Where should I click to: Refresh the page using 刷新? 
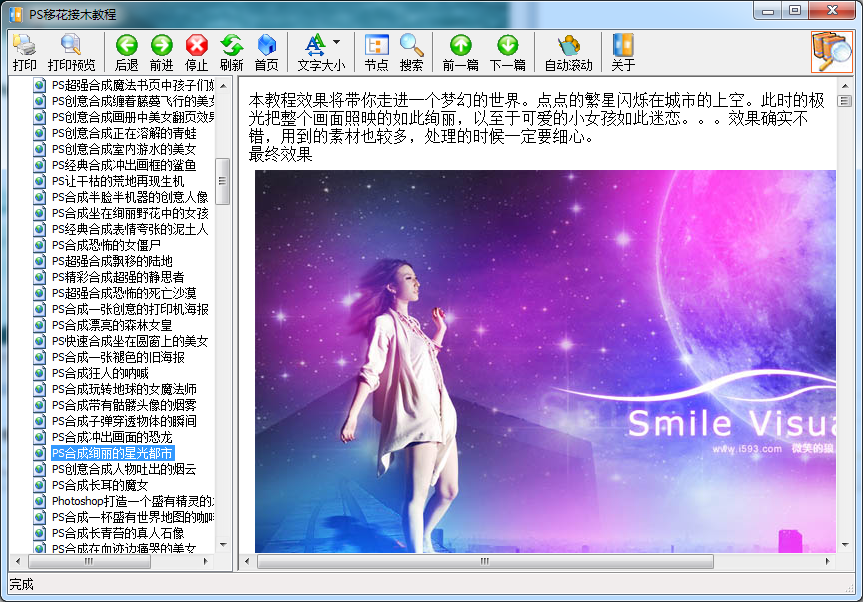coord(231,52)
